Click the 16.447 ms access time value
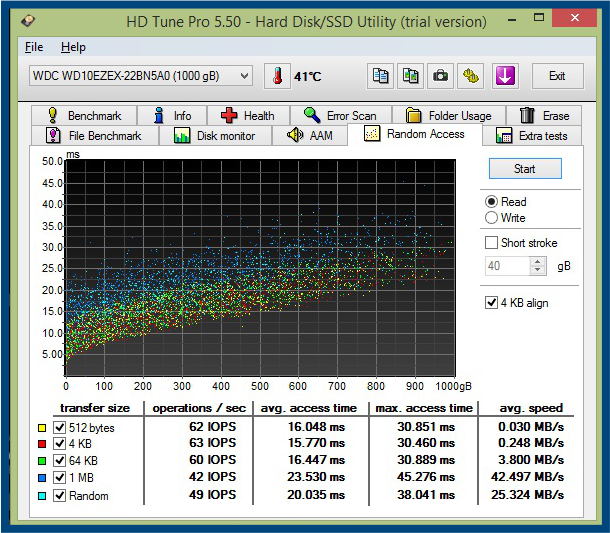The width and height of the screenshot is (610, 533). click(316, 460)
